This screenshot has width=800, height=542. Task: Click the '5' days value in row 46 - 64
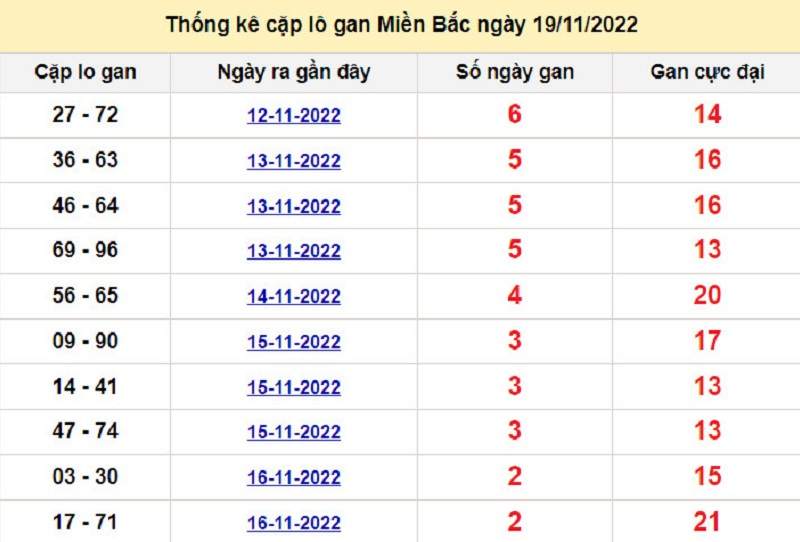515,205
